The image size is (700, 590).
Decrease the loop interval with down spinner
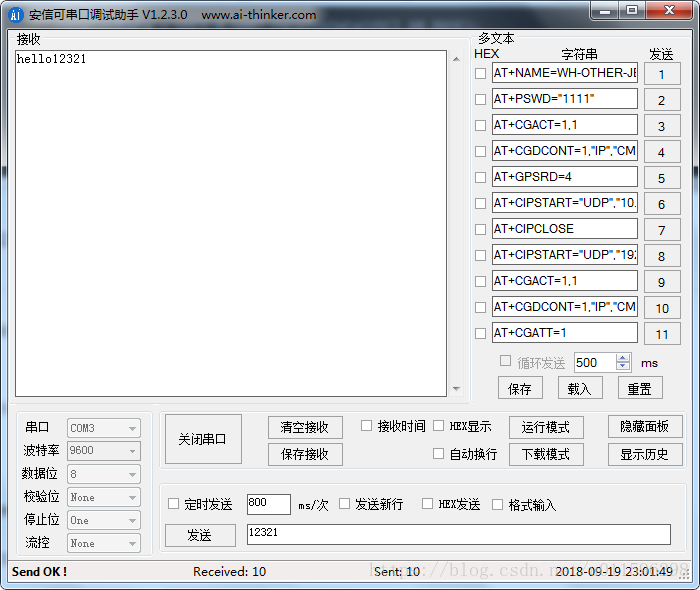[x=623, y=366]
